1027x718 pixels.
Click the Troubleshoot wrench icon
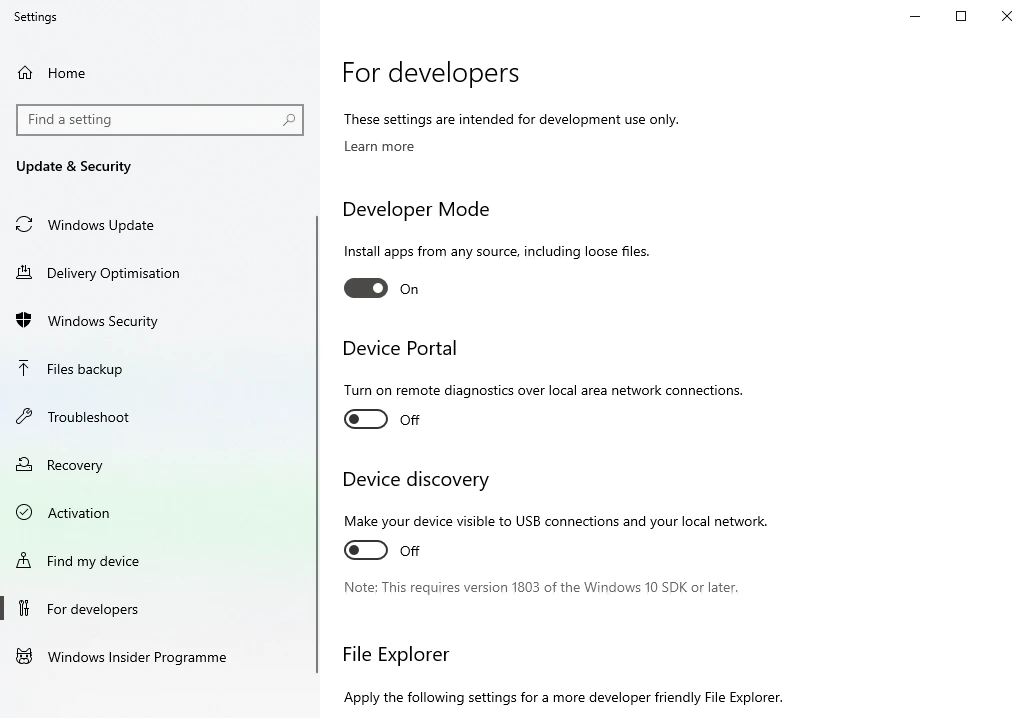[x=24, y=417]
